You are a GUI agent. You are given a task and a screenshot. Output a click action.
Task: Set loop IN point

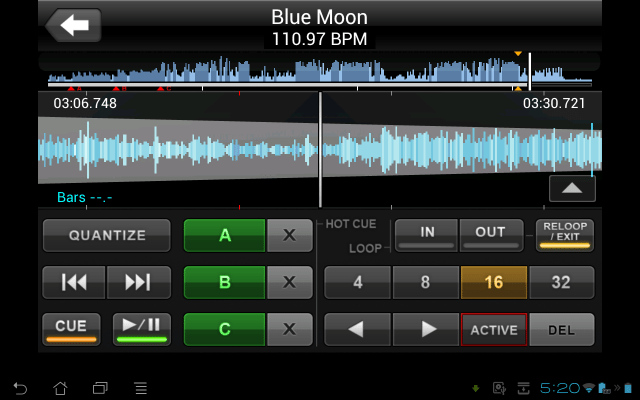point(427,235)
